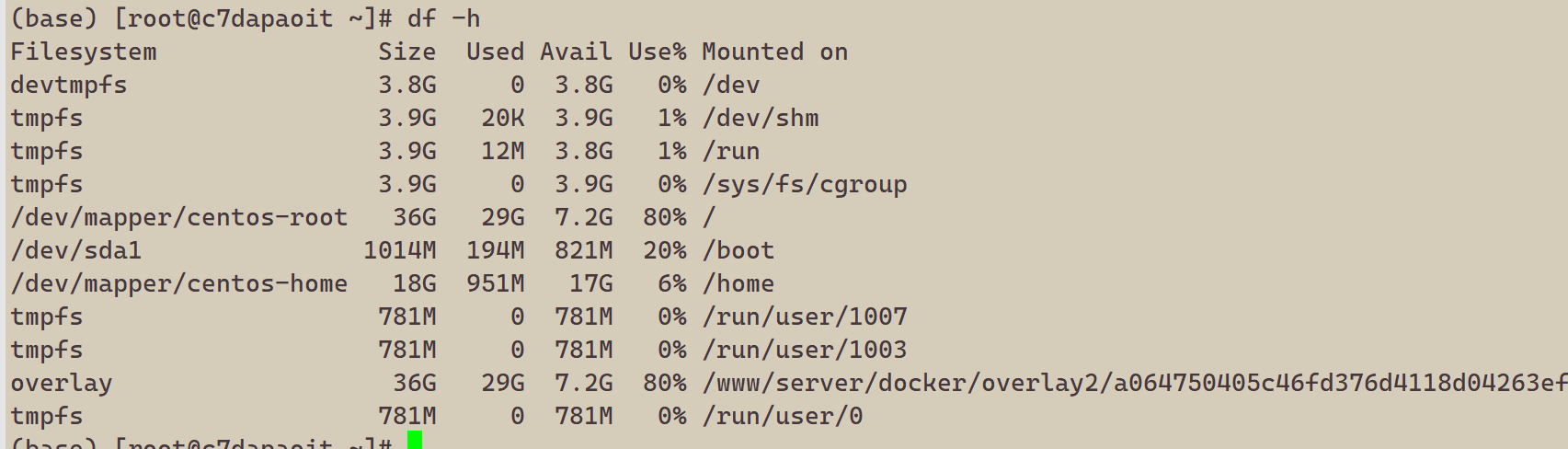Click the 'Filesystem' column header

[x=84, y=52]
